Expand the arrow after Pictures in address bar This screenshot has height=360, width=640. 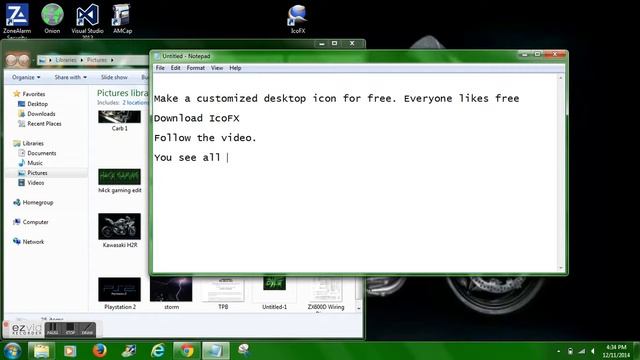pos(112,60)
